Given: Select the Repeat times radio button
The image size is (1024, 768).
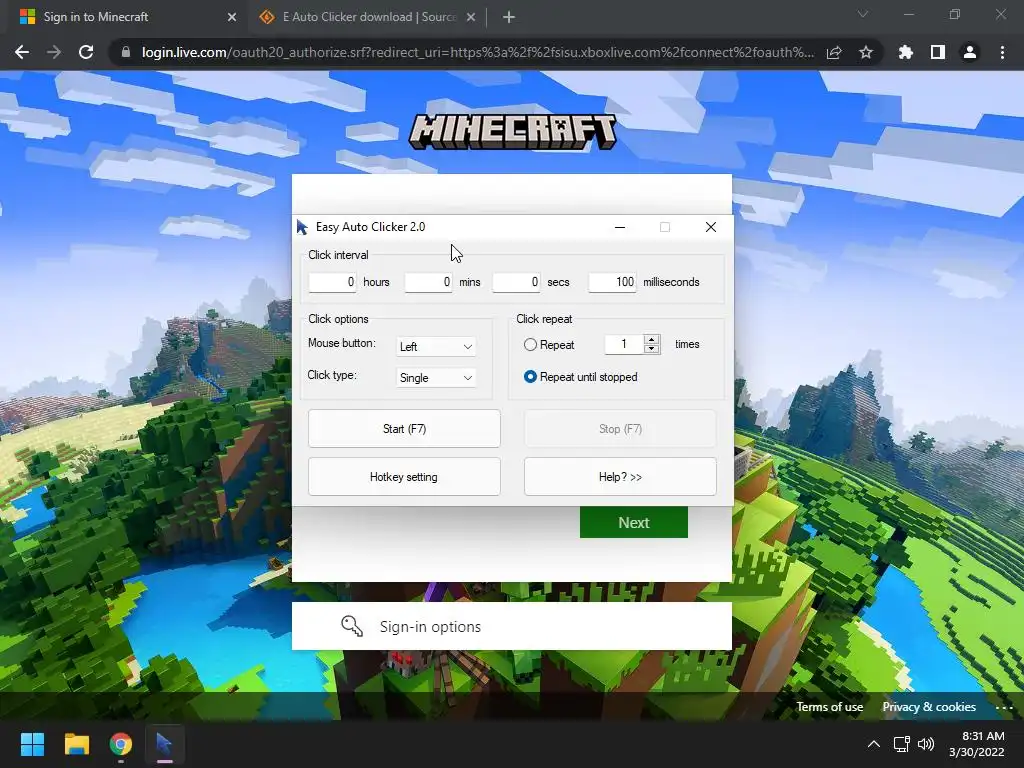Looking at the screenshot, I should pyautogui.click(x=530, y=345).
